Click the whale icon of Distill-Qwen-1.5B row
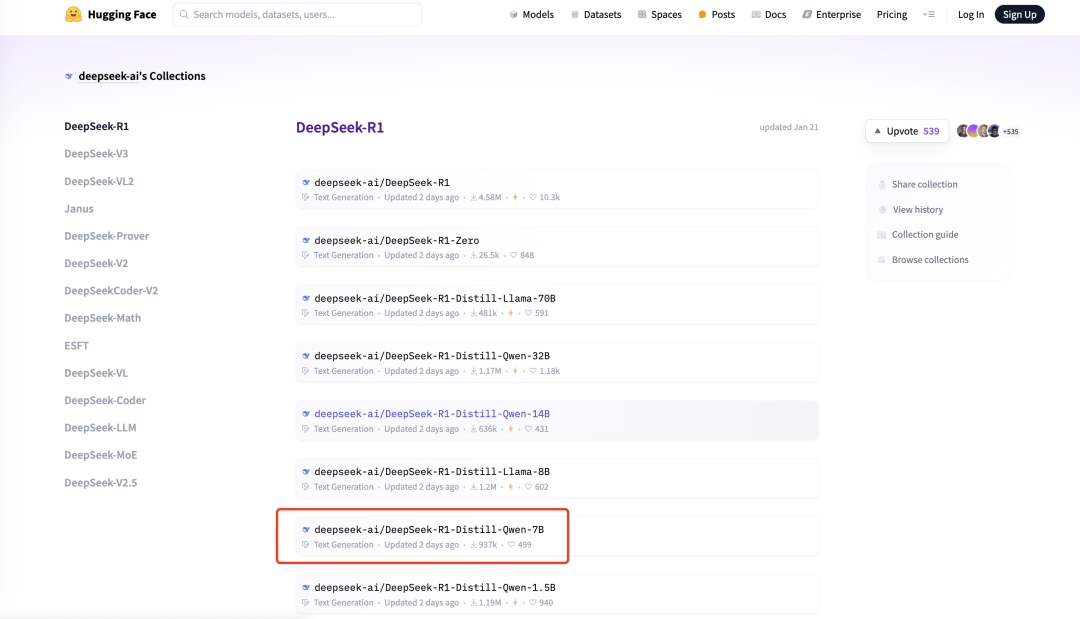Viewport: 1080px width, 619px height. (x=306, y=587)
